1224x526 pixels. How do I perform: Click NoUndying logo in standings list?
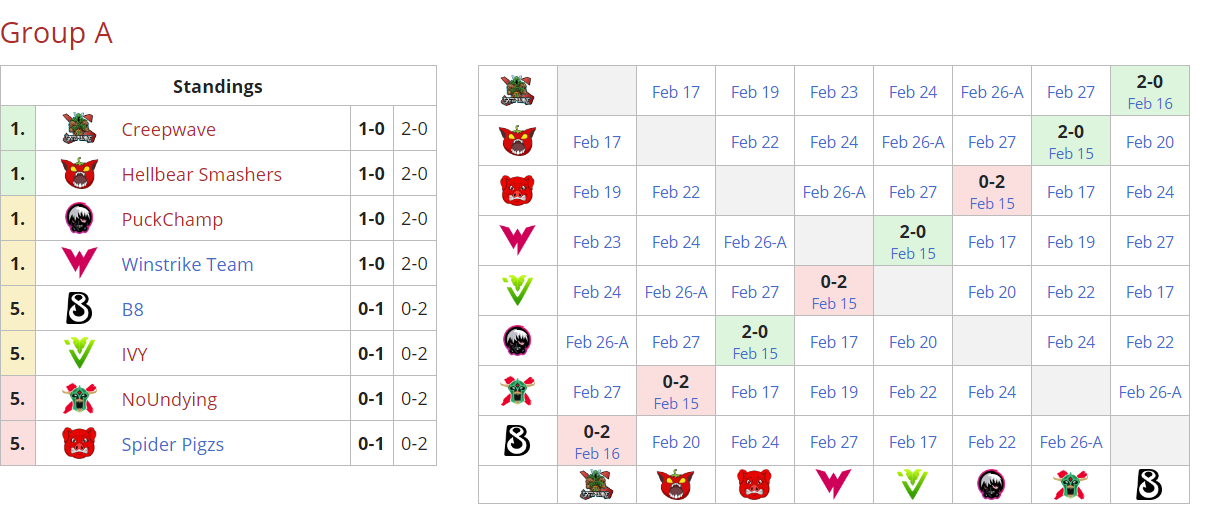coord(78,399)
